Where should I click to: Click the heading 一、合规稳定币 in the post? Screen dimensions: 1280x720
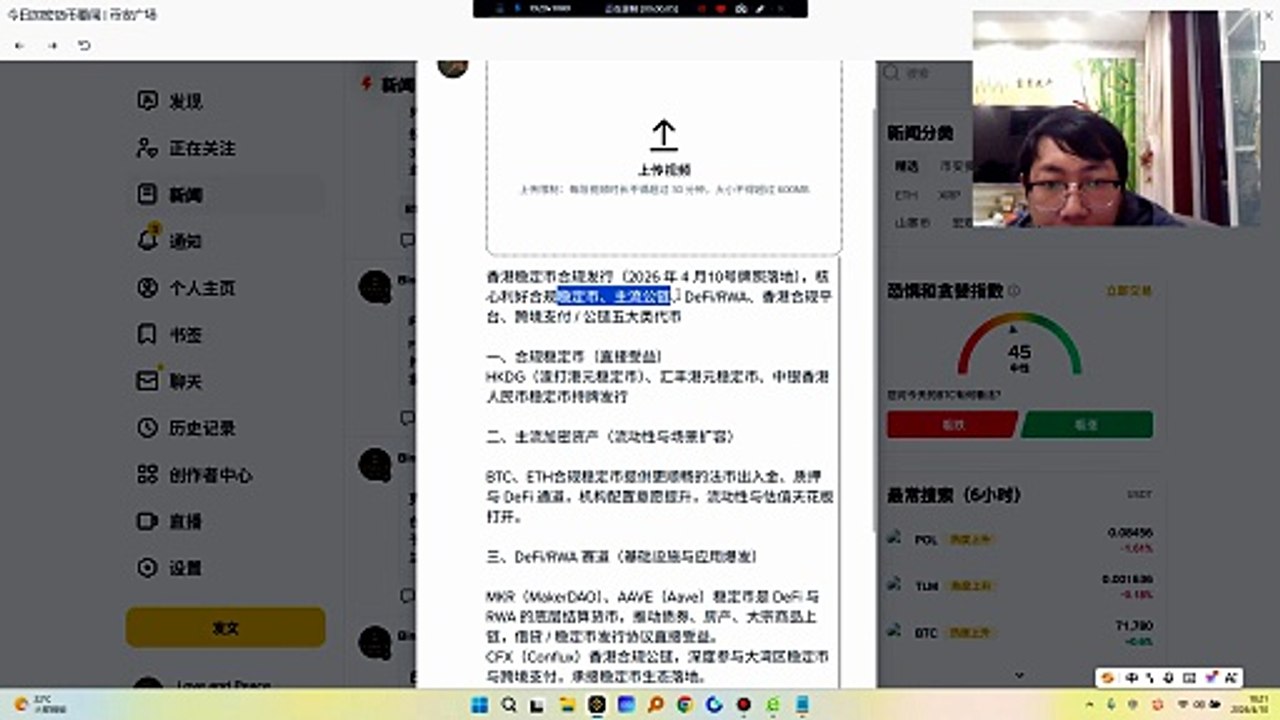[573, 357]
